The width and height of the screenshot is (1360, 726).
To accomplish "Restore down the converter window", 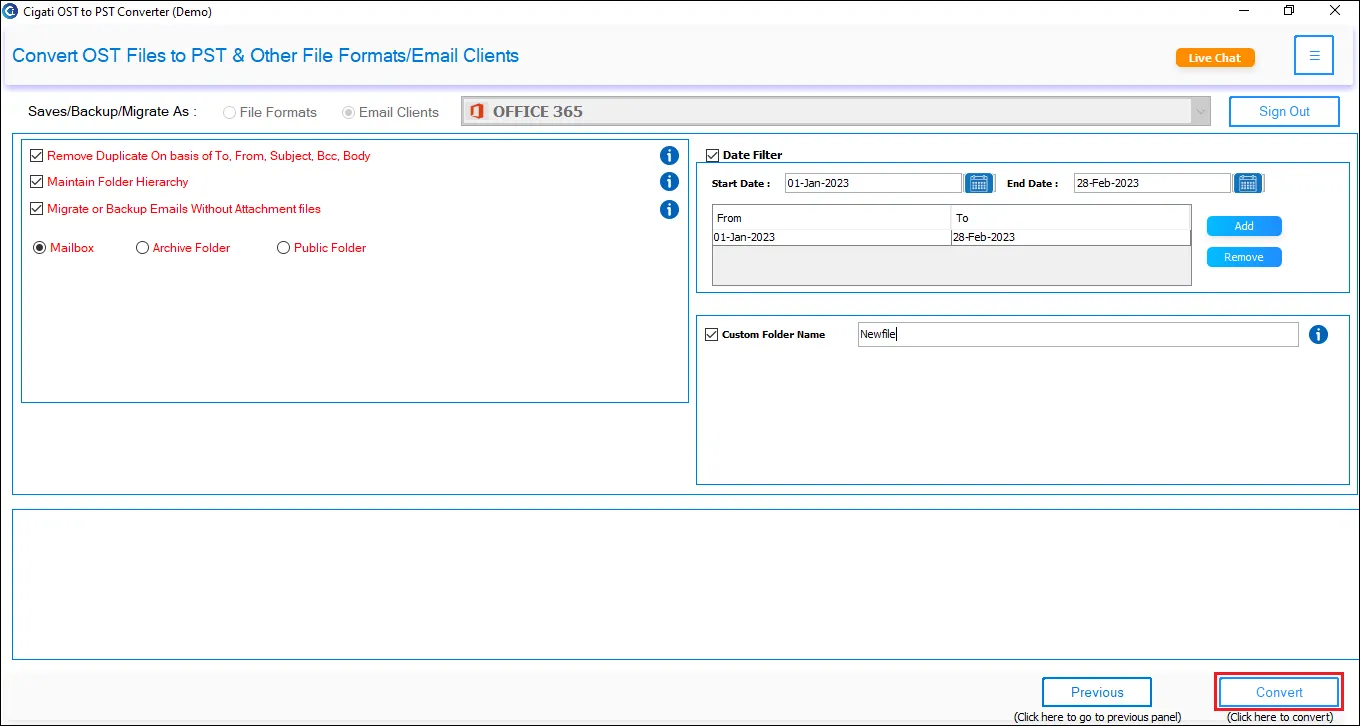I will click(1289, 11).
